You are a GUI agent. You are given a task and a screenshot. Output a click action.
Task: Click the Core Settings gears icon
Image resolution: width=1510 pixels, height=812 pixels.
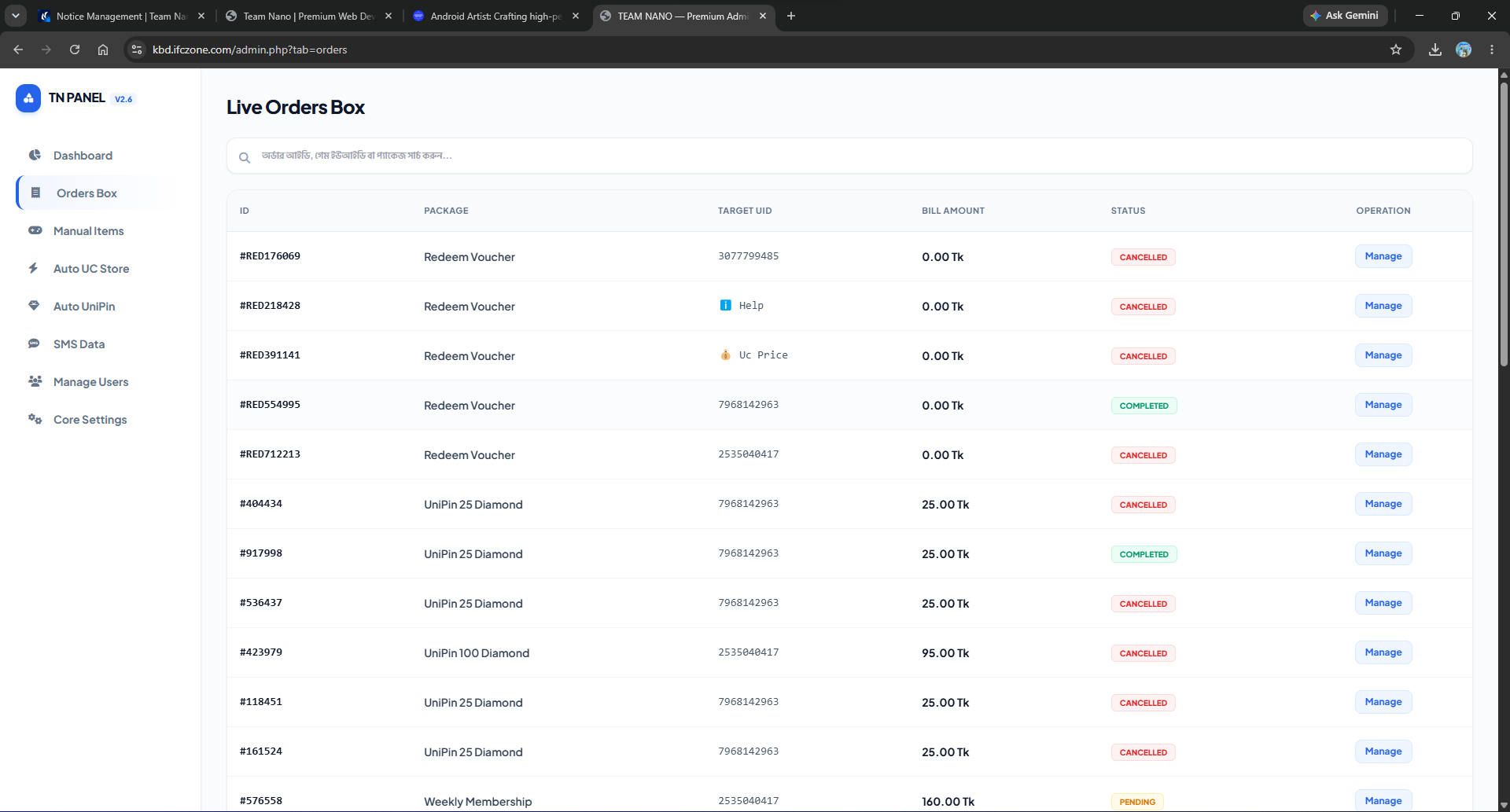click(x=35, y=419)
